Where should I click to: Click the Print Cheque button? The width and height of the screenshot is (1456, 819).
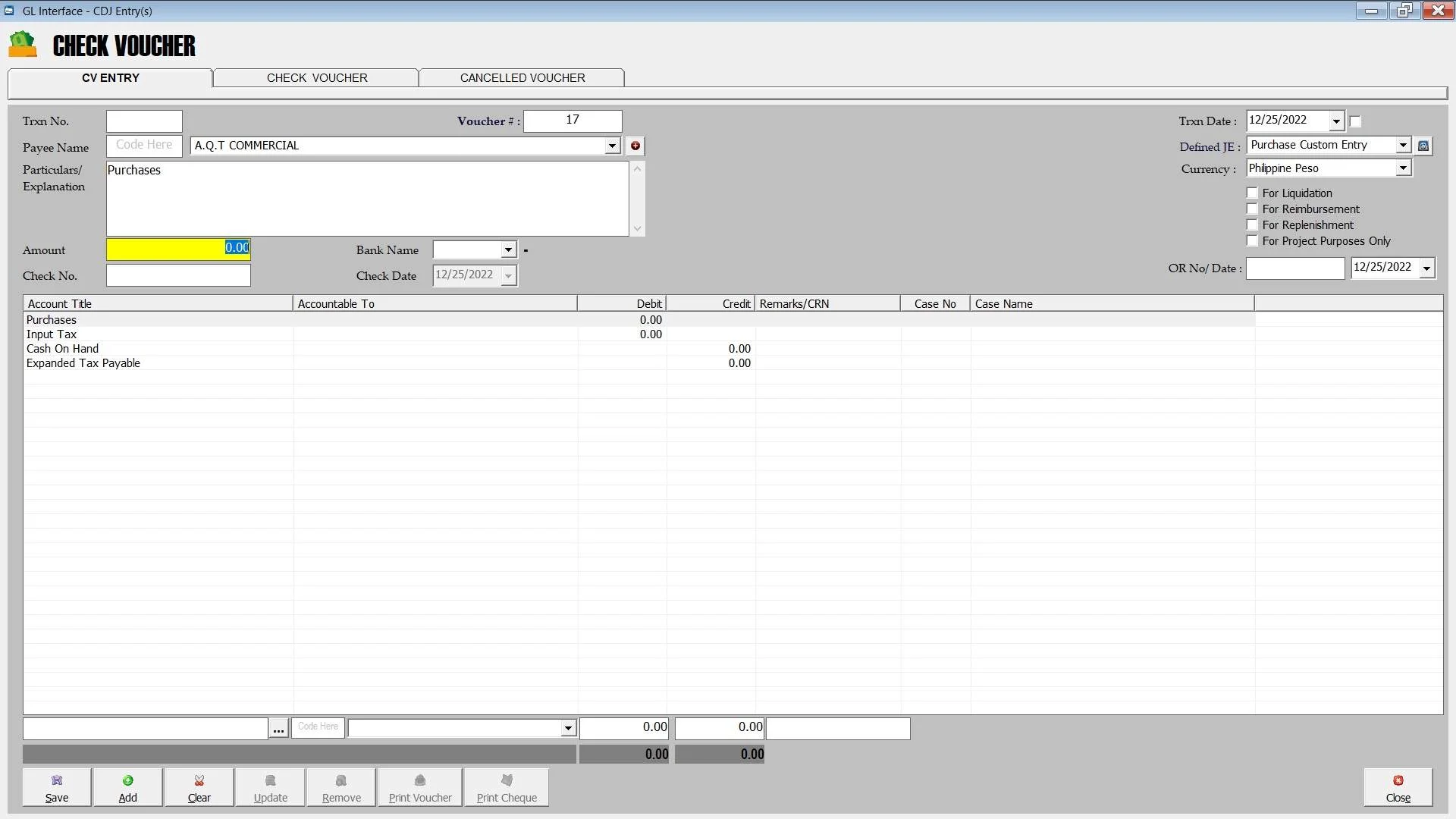pyautogui.click(x=507, y=787)
